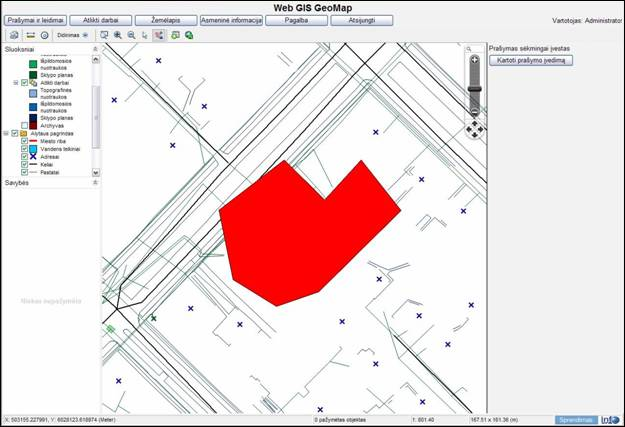Viewport: 625px width, 427px height.
Task: Open the Asmeninė informacija menu
Action: [x=231, y=20]
